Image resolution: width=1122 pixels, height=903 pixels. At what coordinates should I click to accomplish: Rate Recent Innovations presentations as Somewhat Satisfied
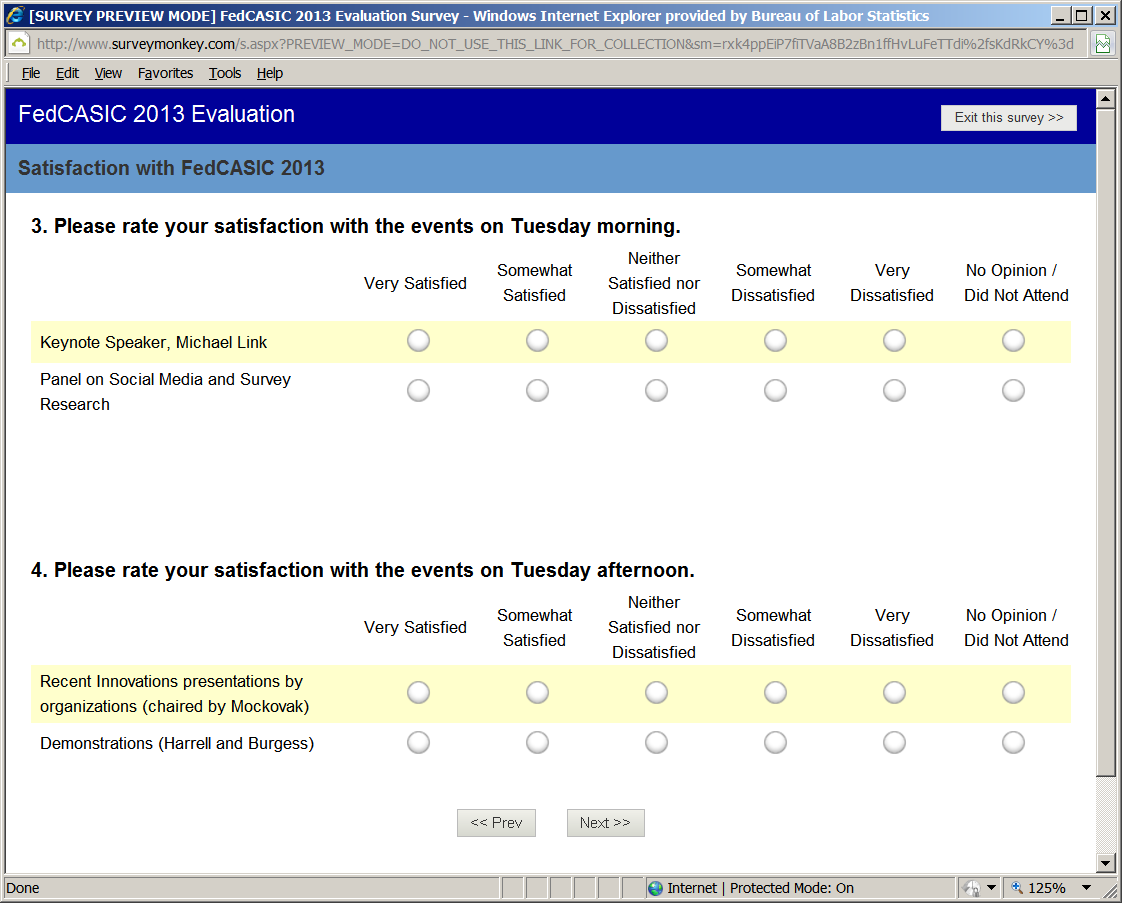pos(537,693)
